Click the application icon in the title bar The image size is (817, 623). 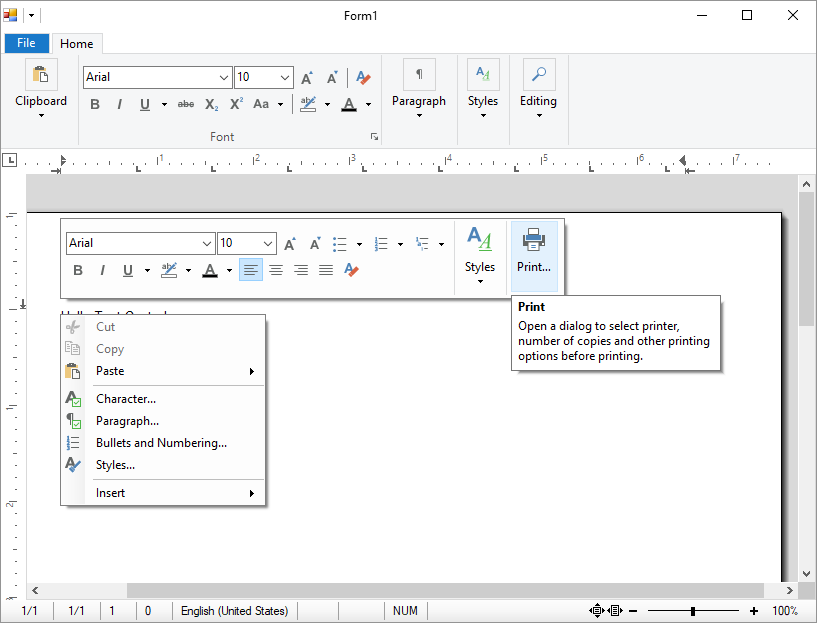(10, 15)
